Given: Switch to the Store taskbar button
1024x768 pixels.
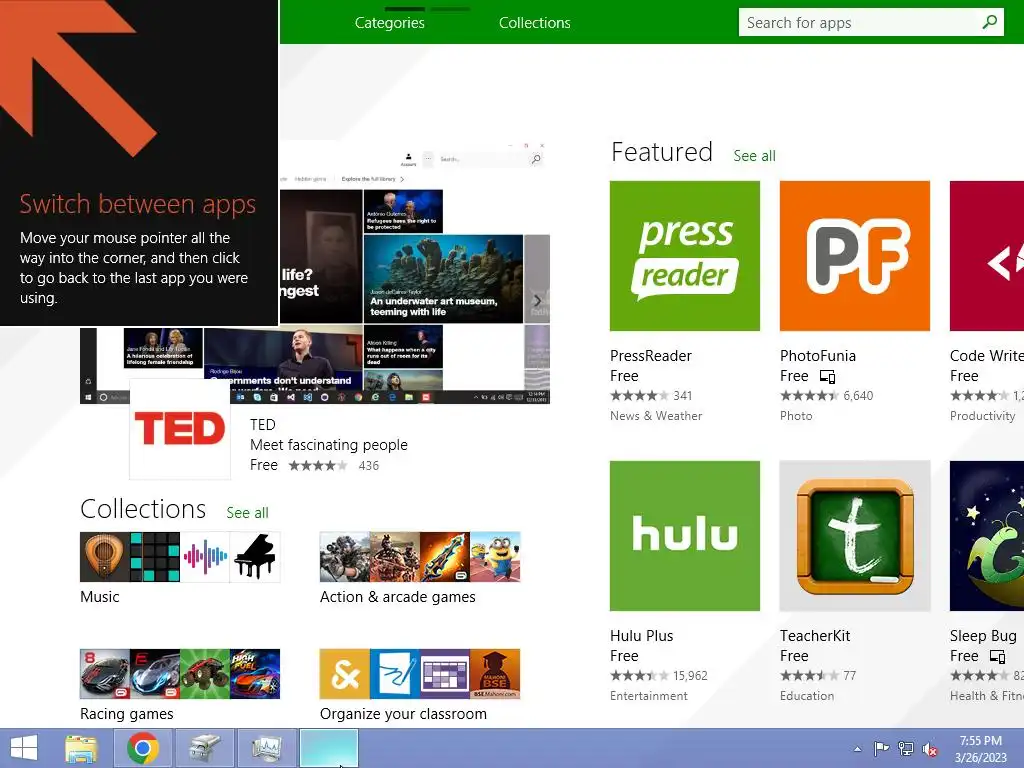Looking at the screenshot, I should (328, 748).
